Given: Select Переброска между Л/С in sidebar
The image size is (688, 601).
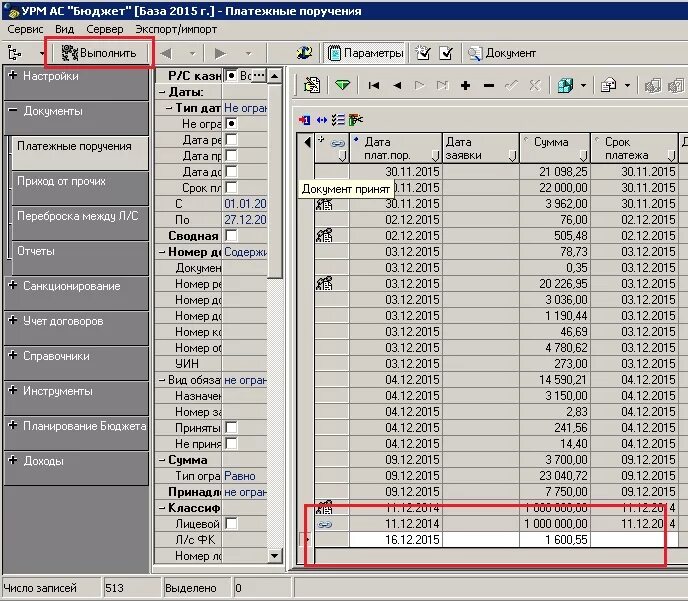Looking at the screenshot, I should coord(80,223).
